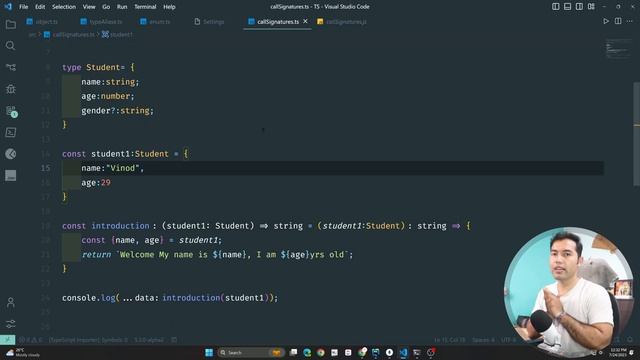Open the Customize Layout button

tap(591, 7)
